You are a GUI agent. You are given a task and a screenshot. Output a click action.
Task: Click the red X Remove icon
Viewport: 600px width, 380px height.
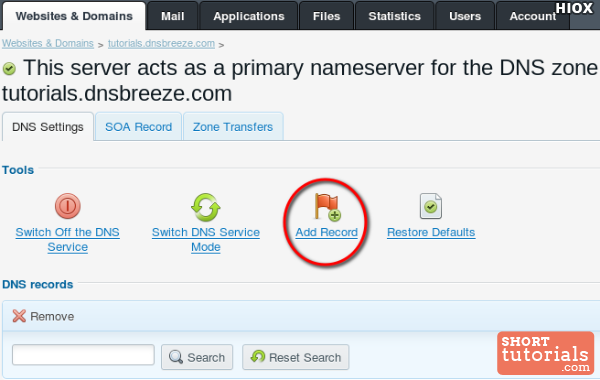tap(19, 316)
